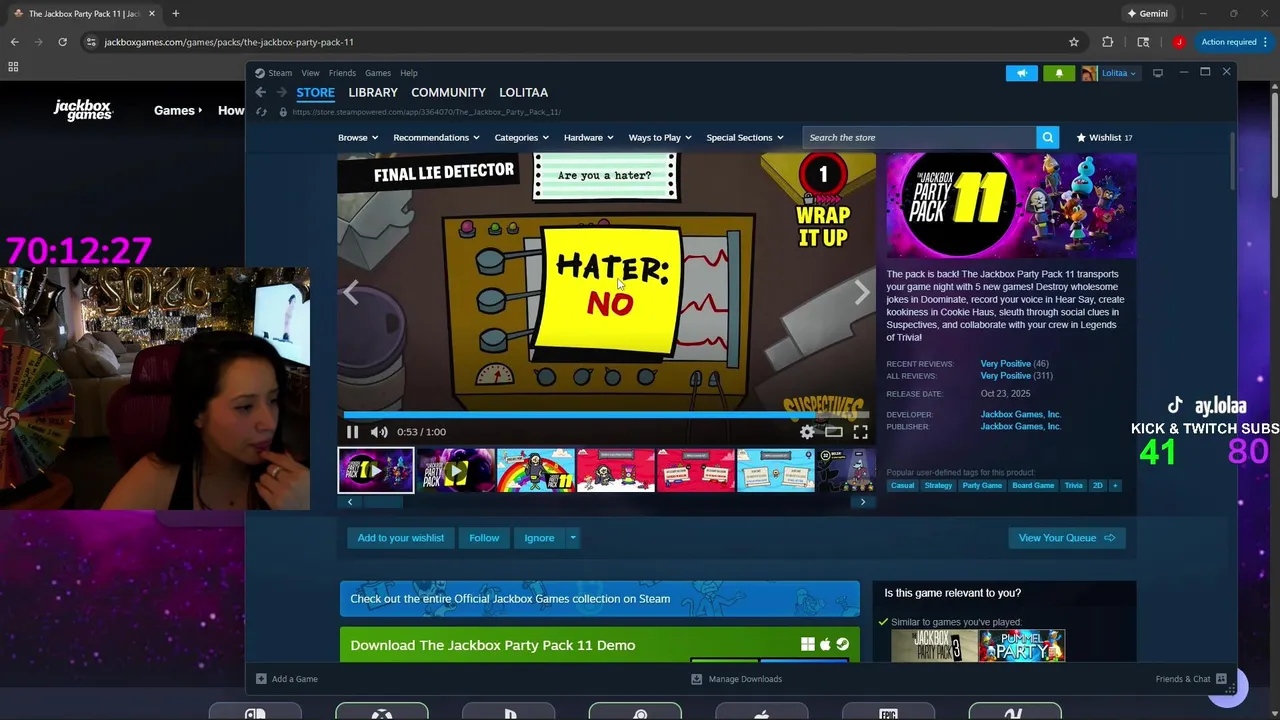
Task: Open trailer video settings gear
Action: [x=807, y=432]
